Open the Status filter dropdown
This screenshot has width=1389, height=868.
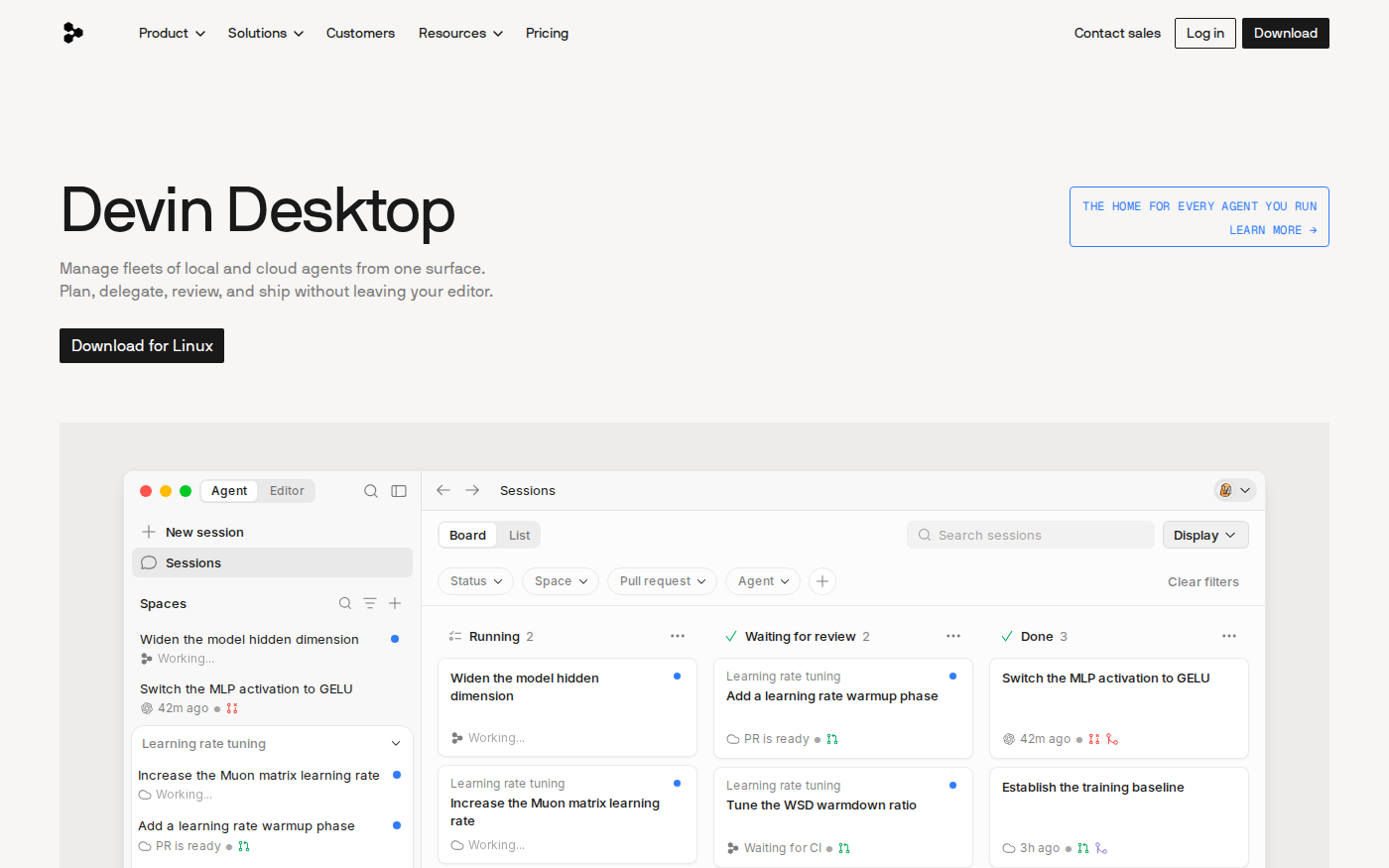475,581
